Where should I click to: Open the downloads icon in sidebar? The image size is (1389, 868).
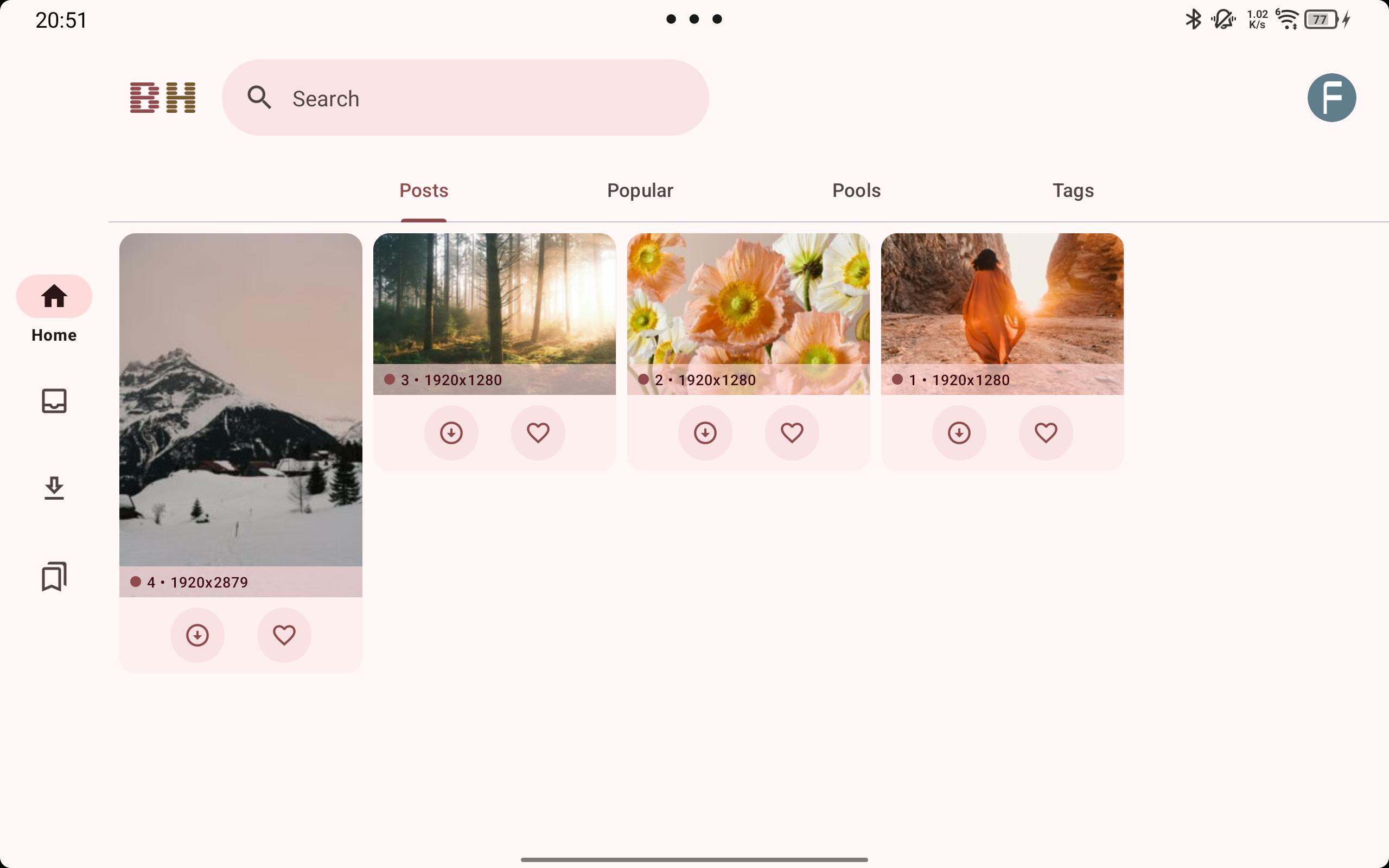(54, 488)
